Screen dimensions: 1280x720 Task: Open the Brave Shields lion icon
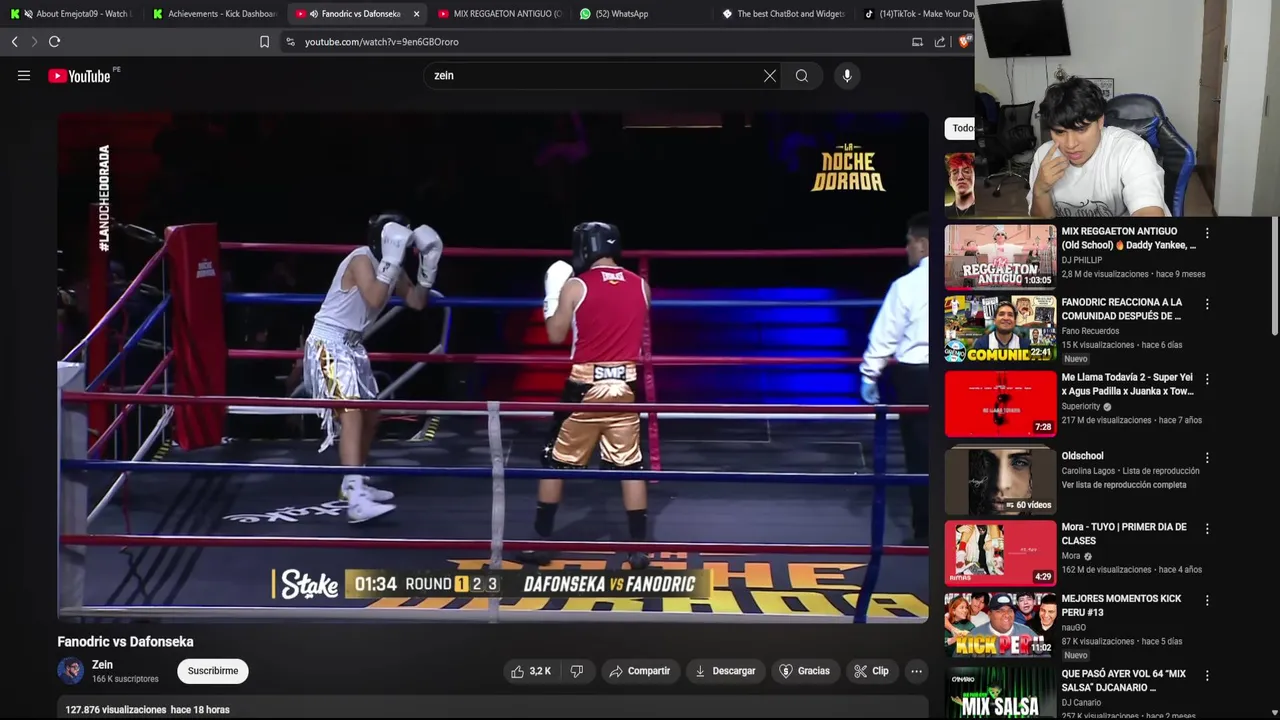pyautogui.click(x=964, y=42)
